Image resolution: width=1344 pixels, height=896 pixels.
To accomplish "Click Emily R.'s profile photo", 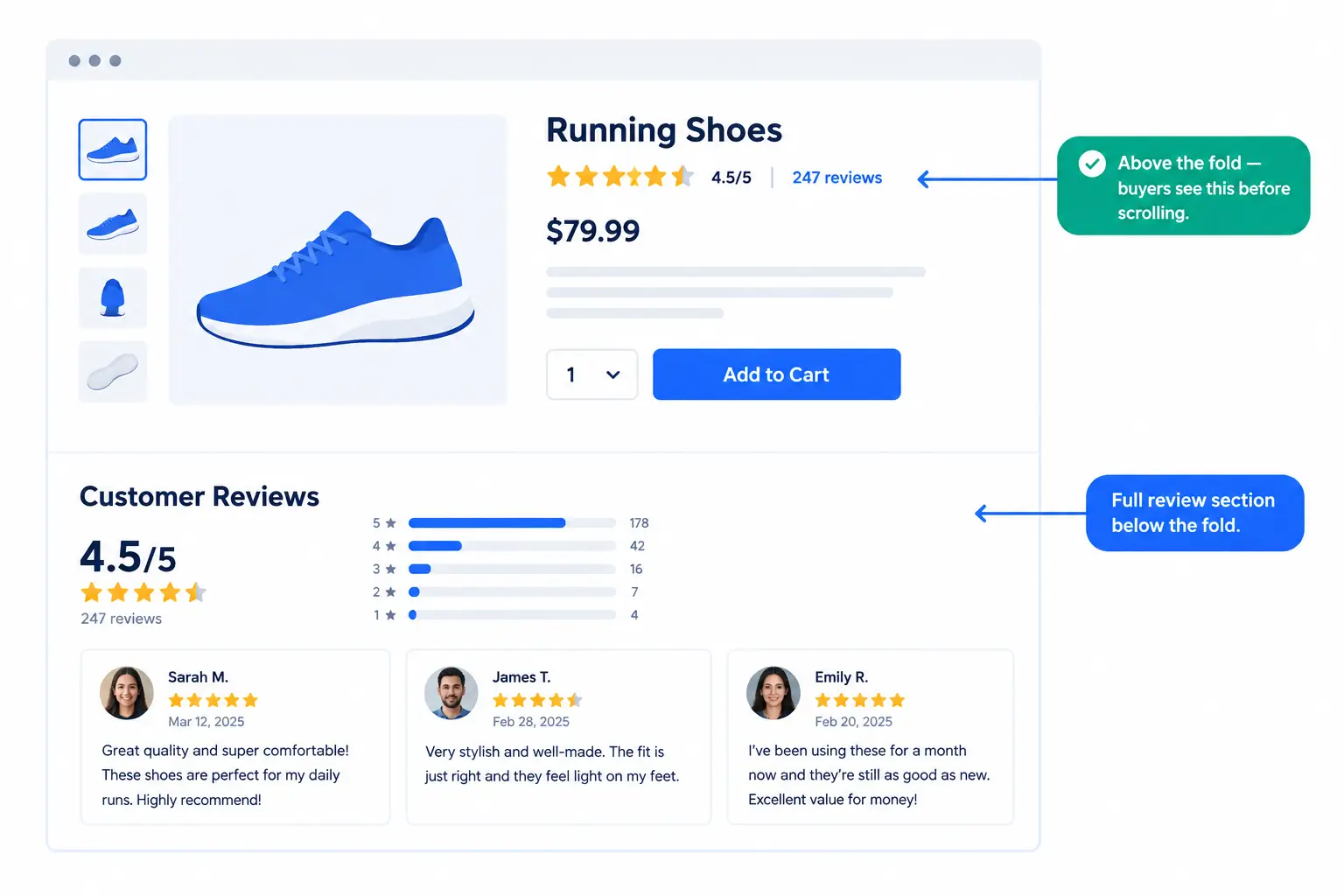I will click(x=773, y=693).
